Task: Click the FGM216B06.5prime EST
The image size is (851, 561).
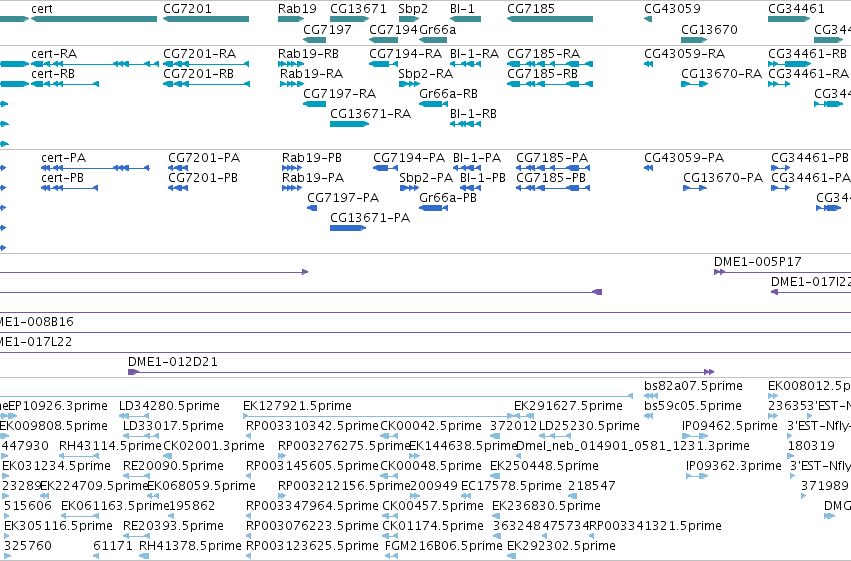Action: tap(391, 556)
